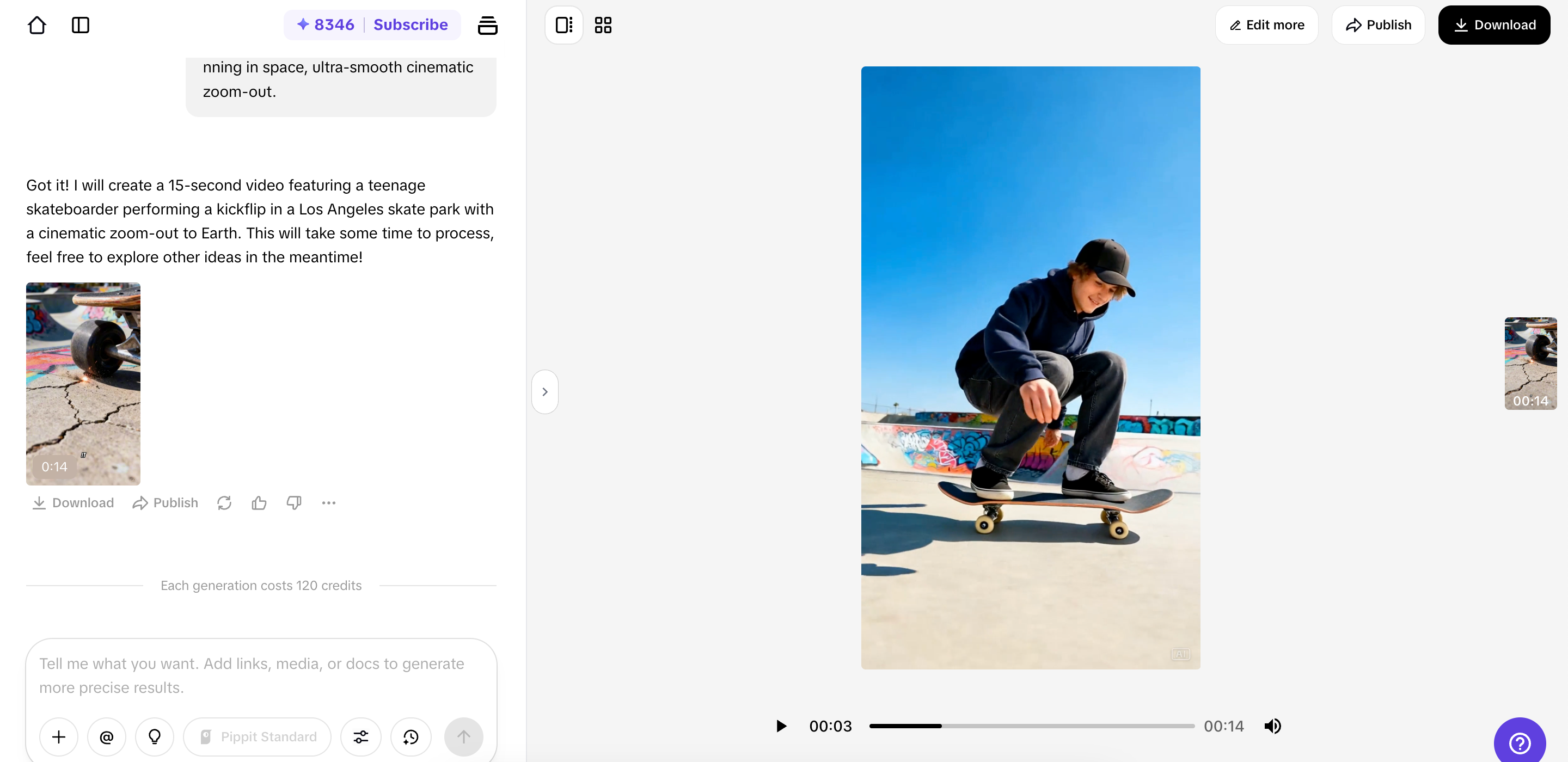1568x762 pixels.
Task: Open the @ mention icon
Action: pyautogui.click(x=107, y=736)
